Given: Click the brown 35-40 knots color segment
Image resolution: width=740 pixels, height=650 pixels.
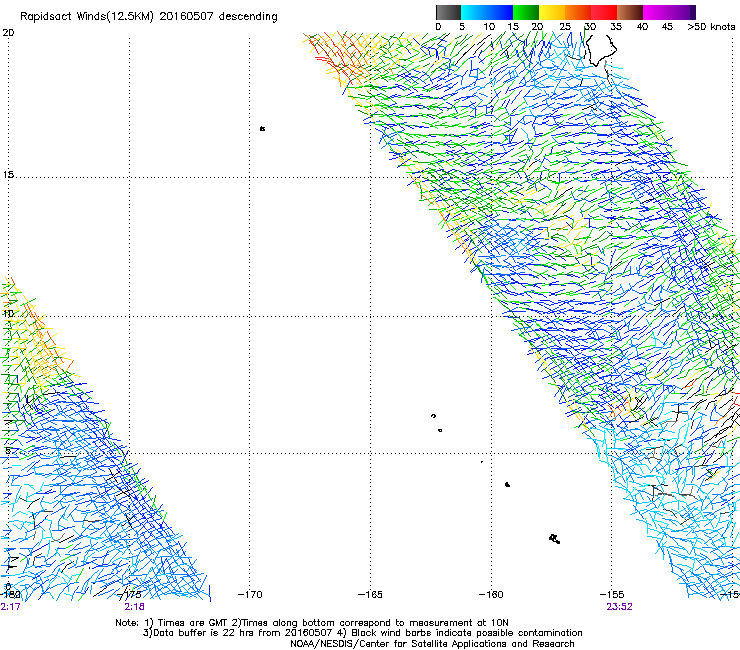Looking at the screenshot, I should (630, 12).
